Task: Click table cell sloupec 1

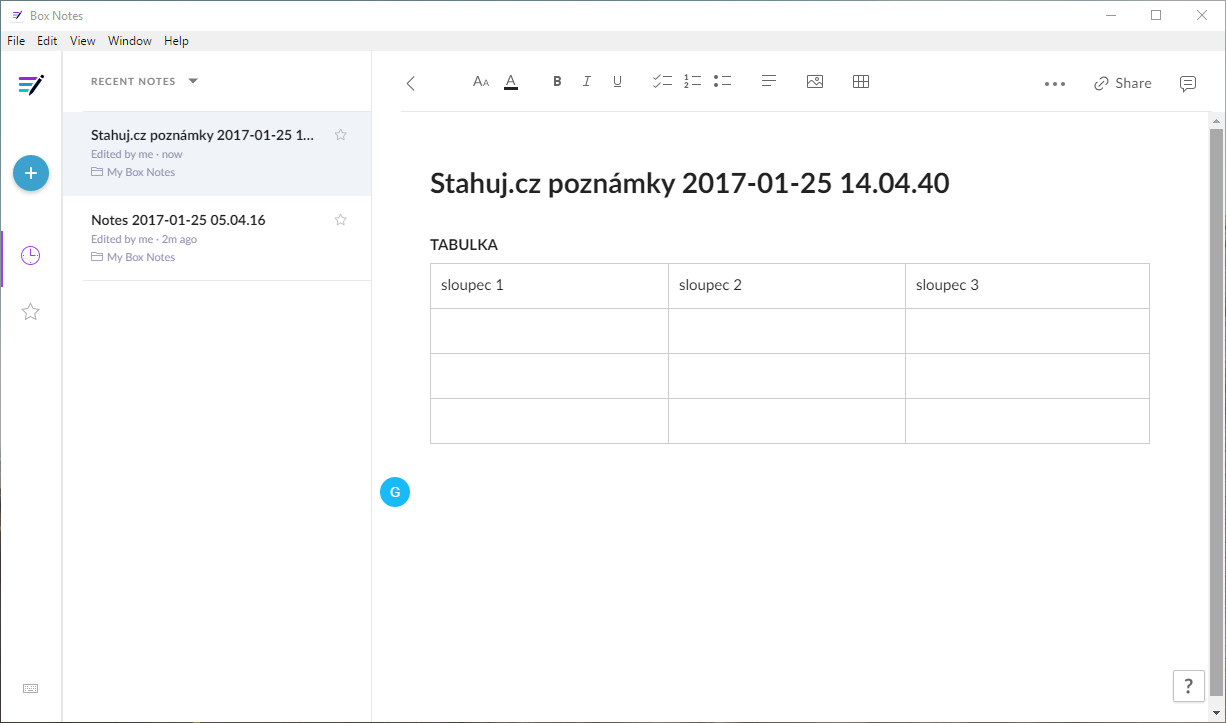Action: click(549, 286)
